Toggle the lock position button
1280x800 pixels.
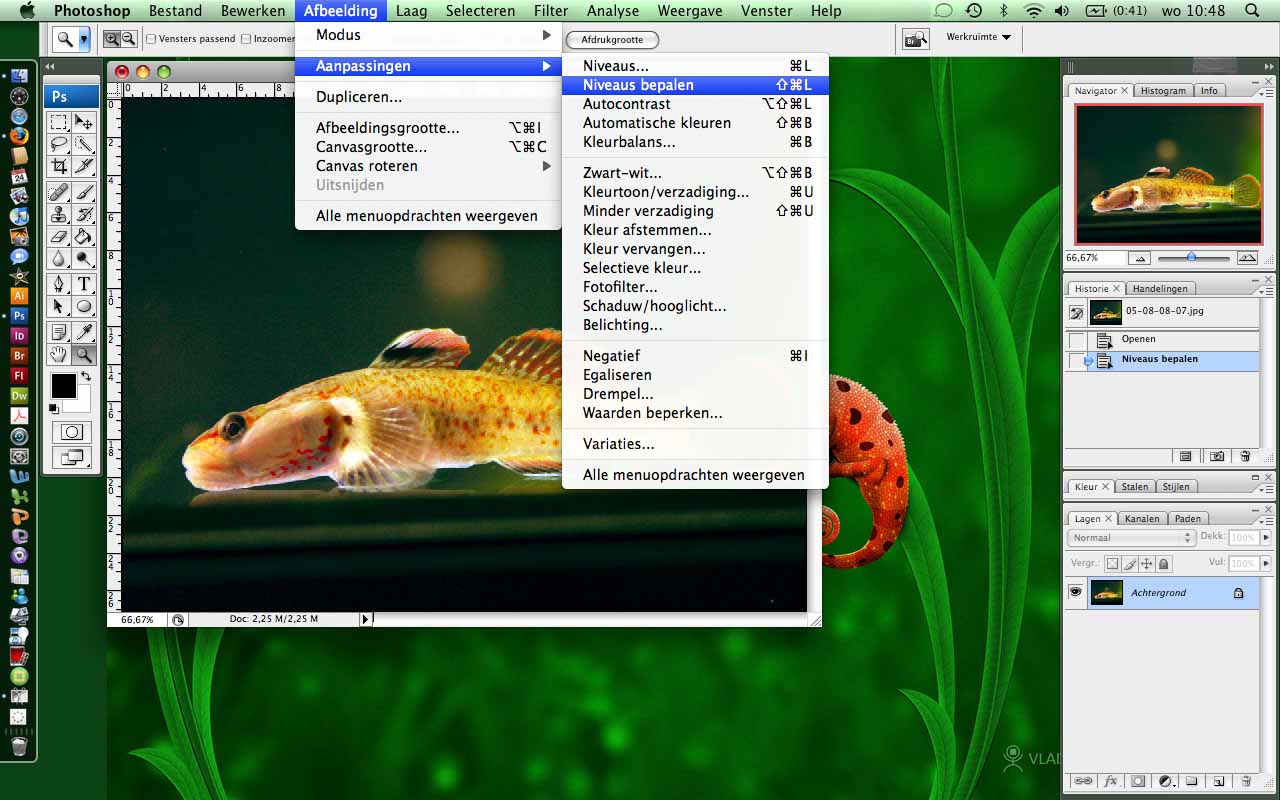click(x=1146, y=564)
